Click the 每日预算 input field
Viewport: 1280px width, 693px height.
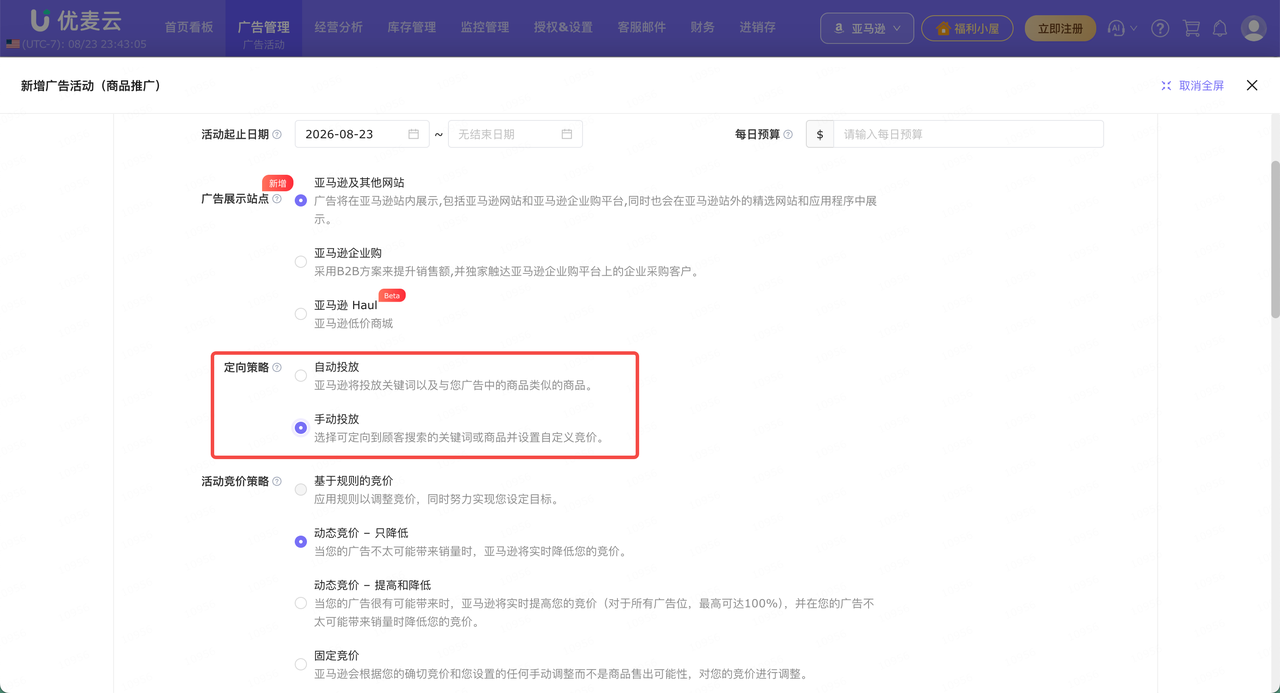tap(969, 134)
